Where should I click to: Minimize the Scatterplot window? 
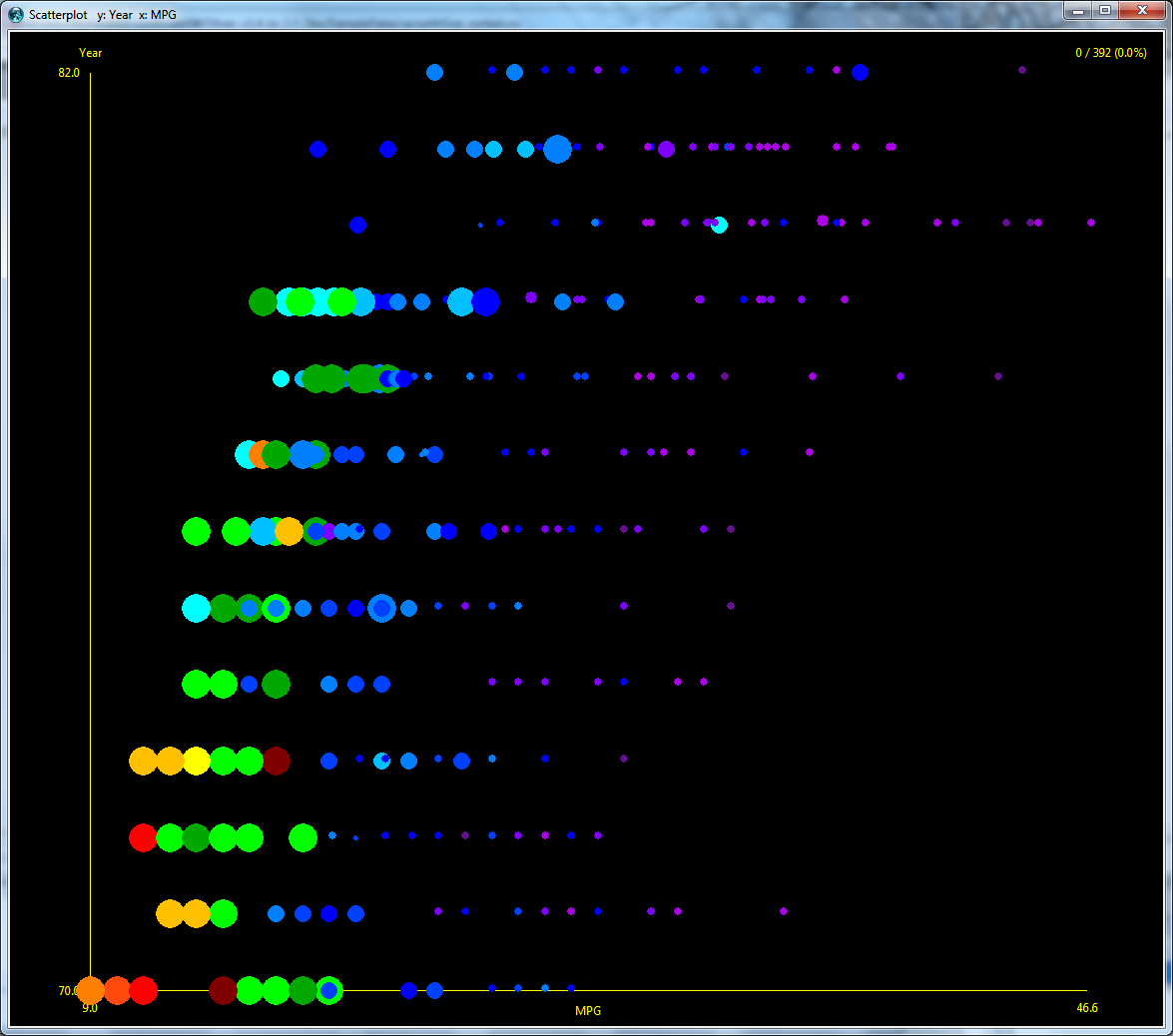point(1078,11)
